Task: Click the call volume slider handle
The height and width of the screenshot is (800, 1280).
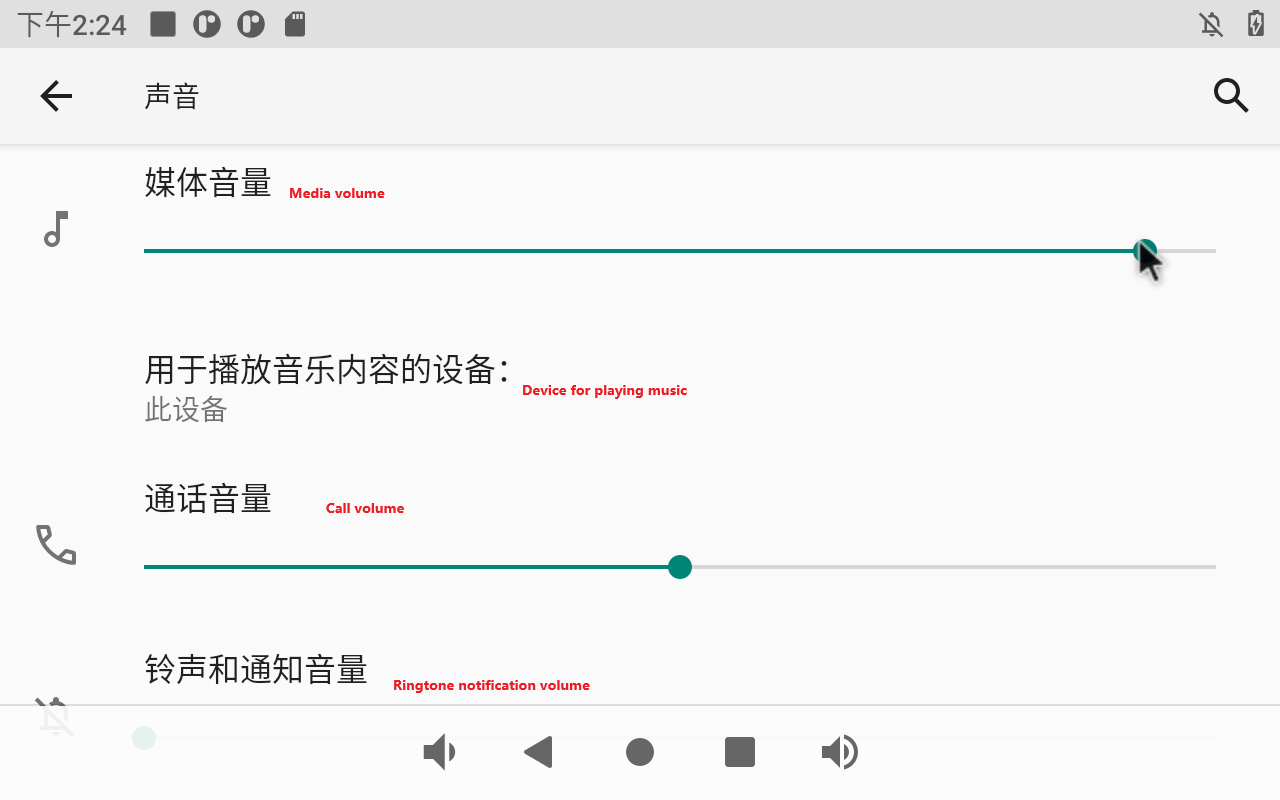Action: tap(680, 567)
